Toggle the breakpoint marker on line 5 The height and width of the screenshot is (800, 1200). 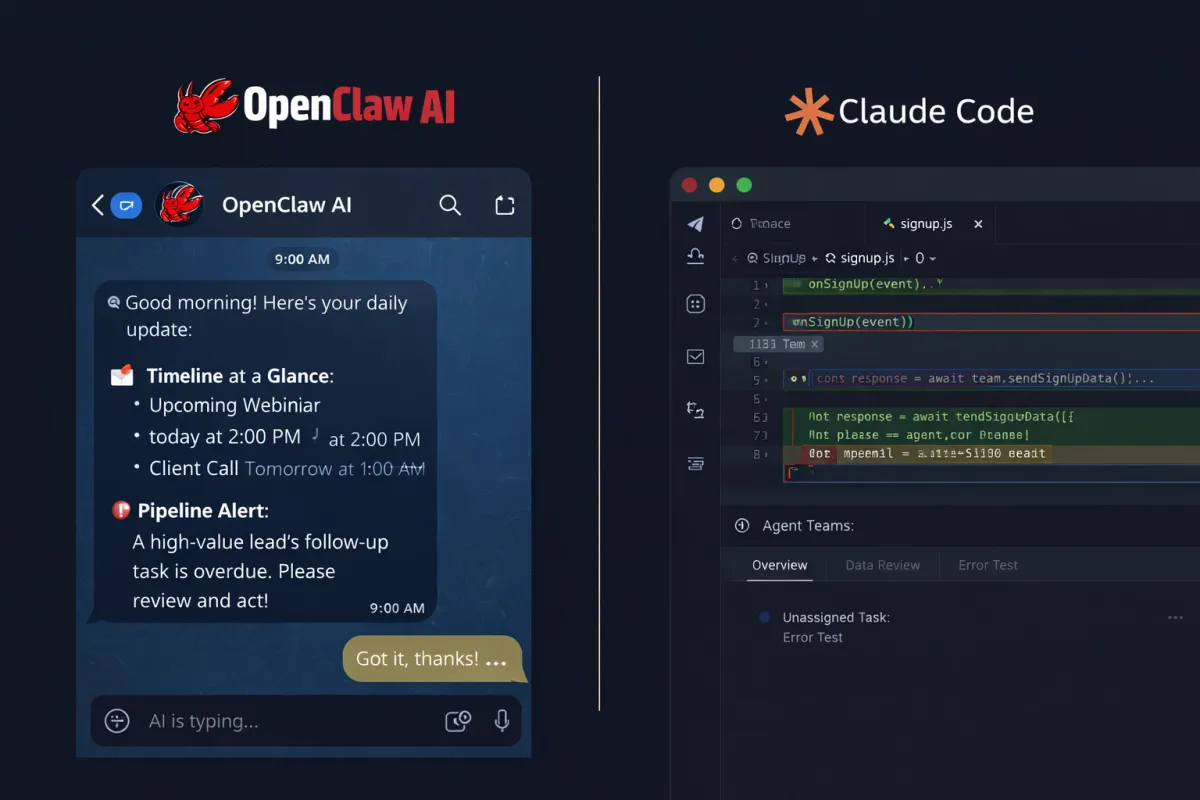(x=794, y=379)
